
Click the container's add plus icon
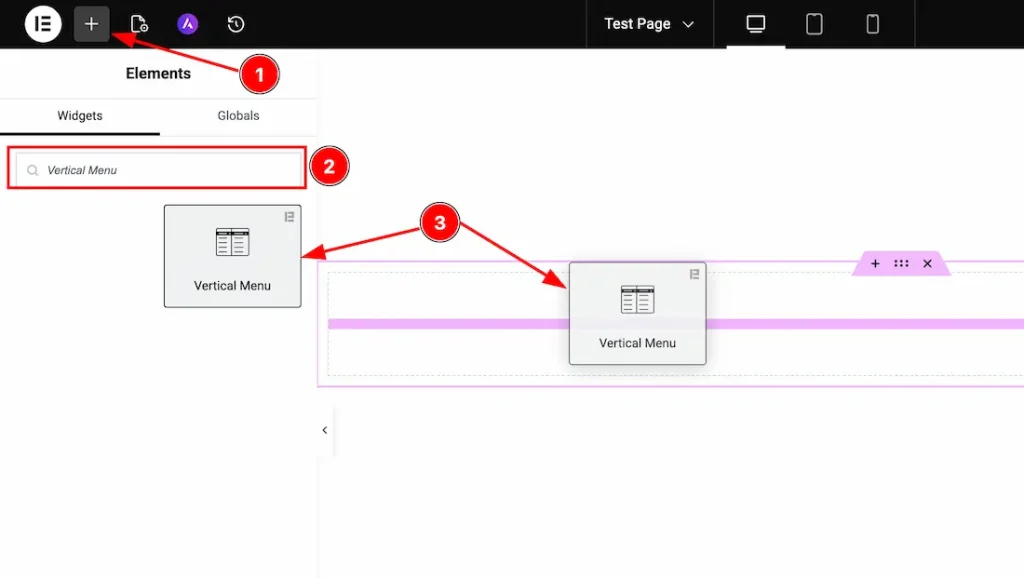pos(875,263)
